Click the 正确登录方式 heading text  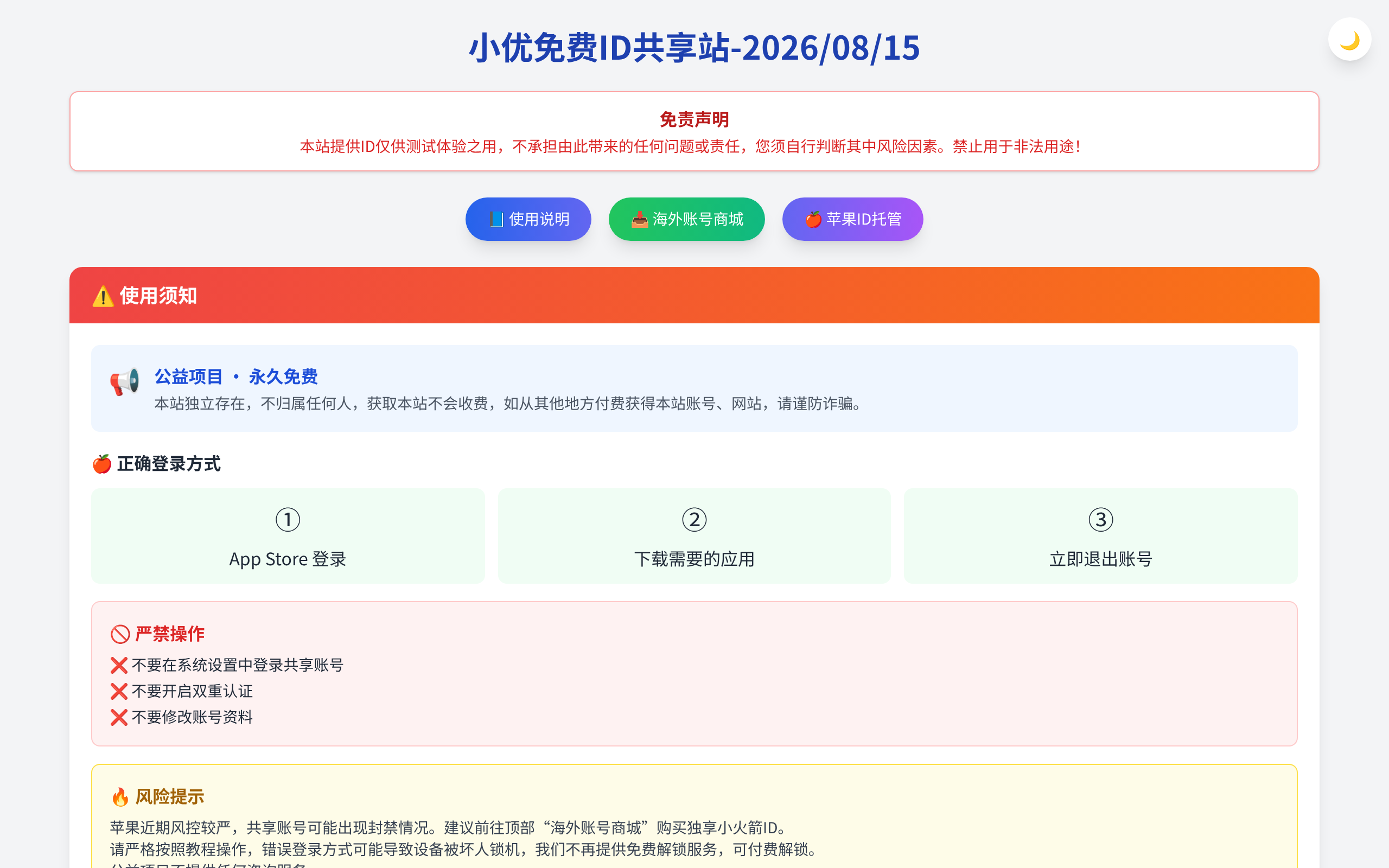pyautogui.click(x=169, y=463)
